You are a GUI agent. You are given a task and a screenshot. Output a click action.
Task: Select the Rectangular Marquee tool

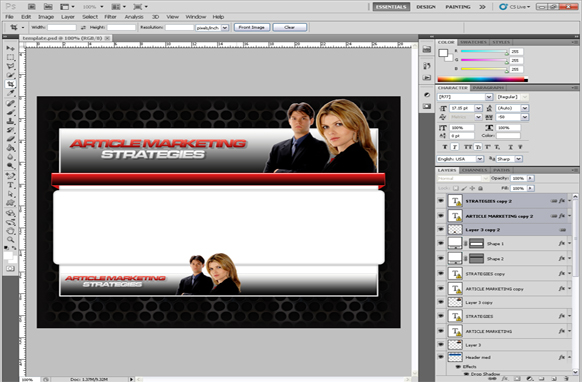tap(10, 57)
